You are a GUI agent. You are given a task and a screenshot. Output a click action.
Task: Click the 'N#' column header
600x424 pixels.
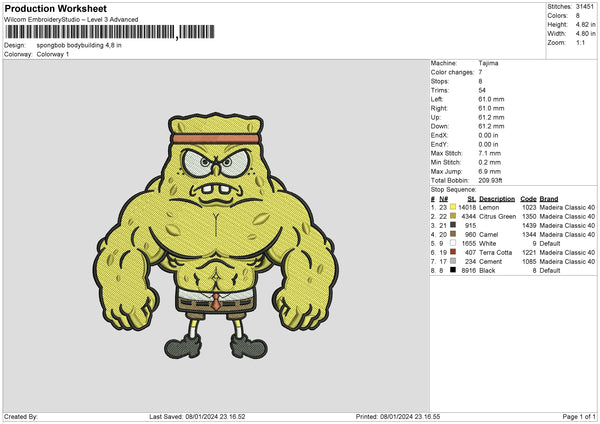(443, 199)
